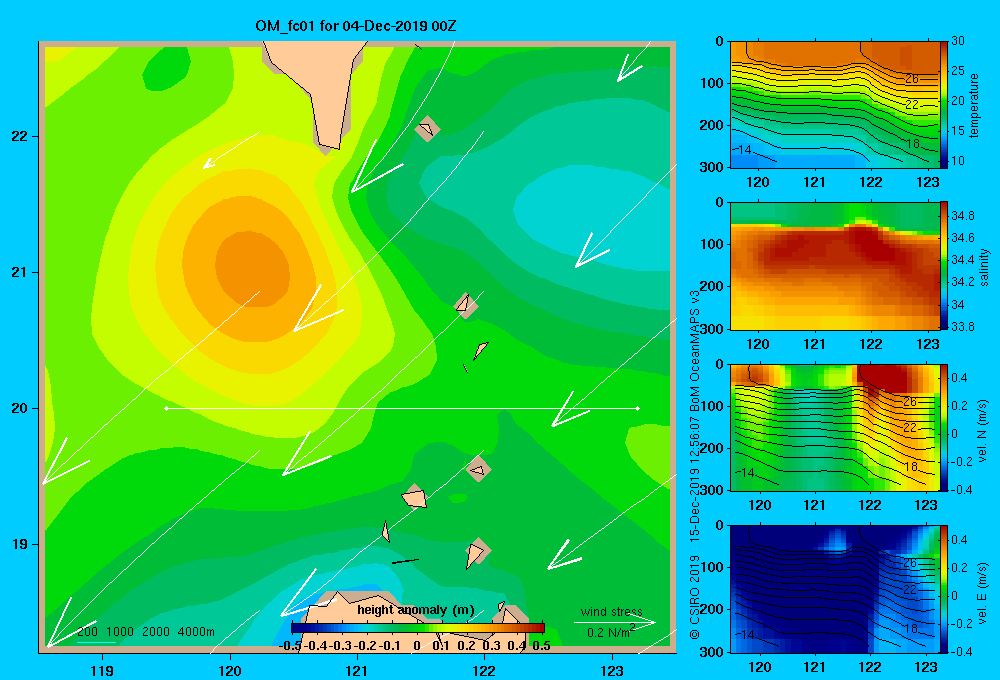Click longitude label 119 below main map
1000x680 pixels.
pos(103,670)
